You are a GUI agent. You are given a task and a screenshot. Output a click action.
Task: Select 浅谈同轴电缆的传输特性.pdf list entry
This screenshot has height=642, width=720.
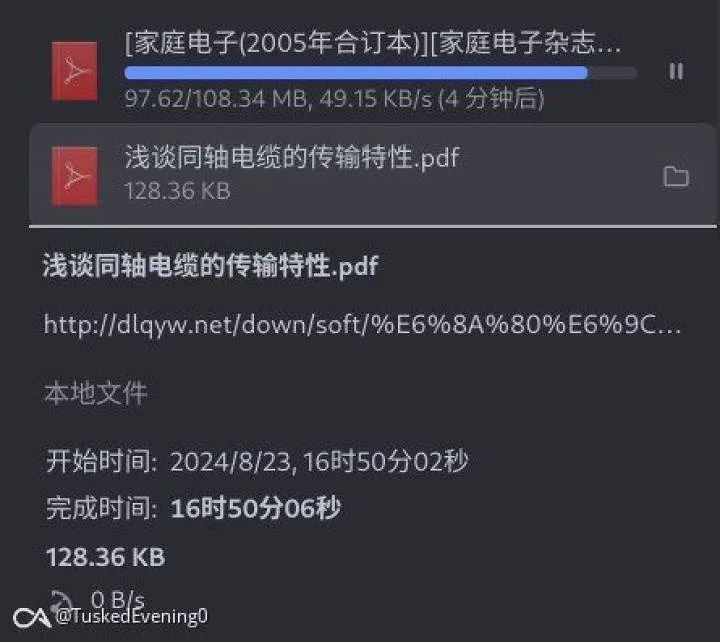coord(372,175)
